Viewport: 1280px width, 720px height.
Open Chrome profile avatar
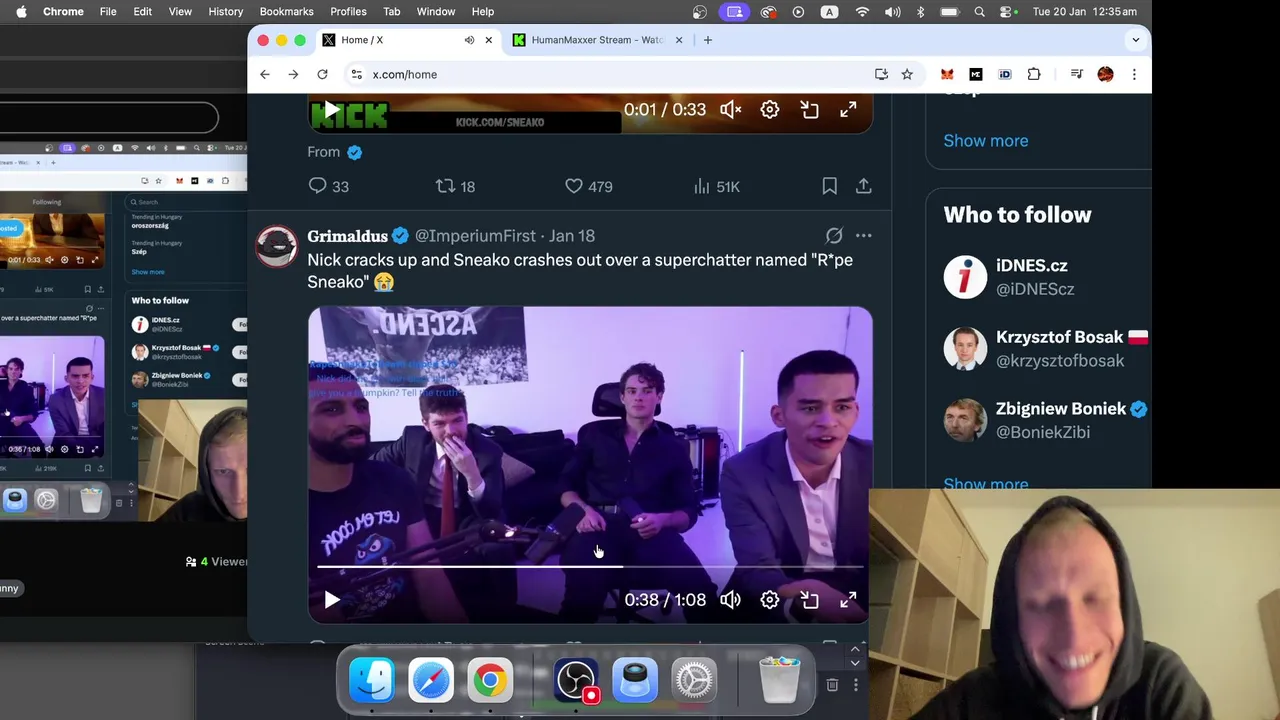coord(1105,74)
